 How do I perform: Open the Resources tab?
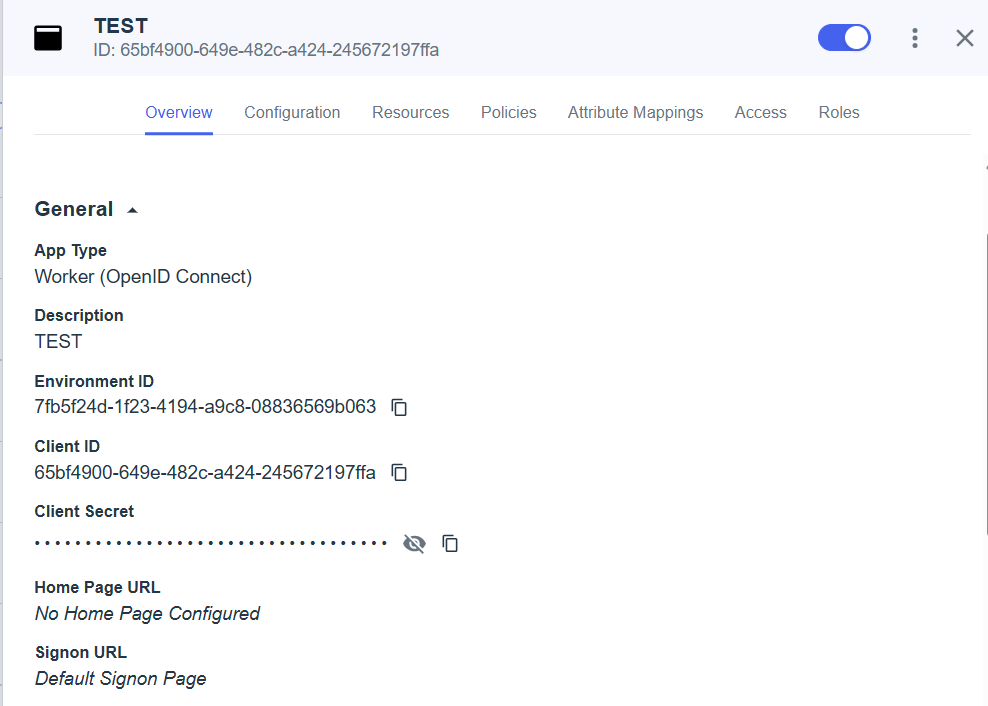[410, 112]
